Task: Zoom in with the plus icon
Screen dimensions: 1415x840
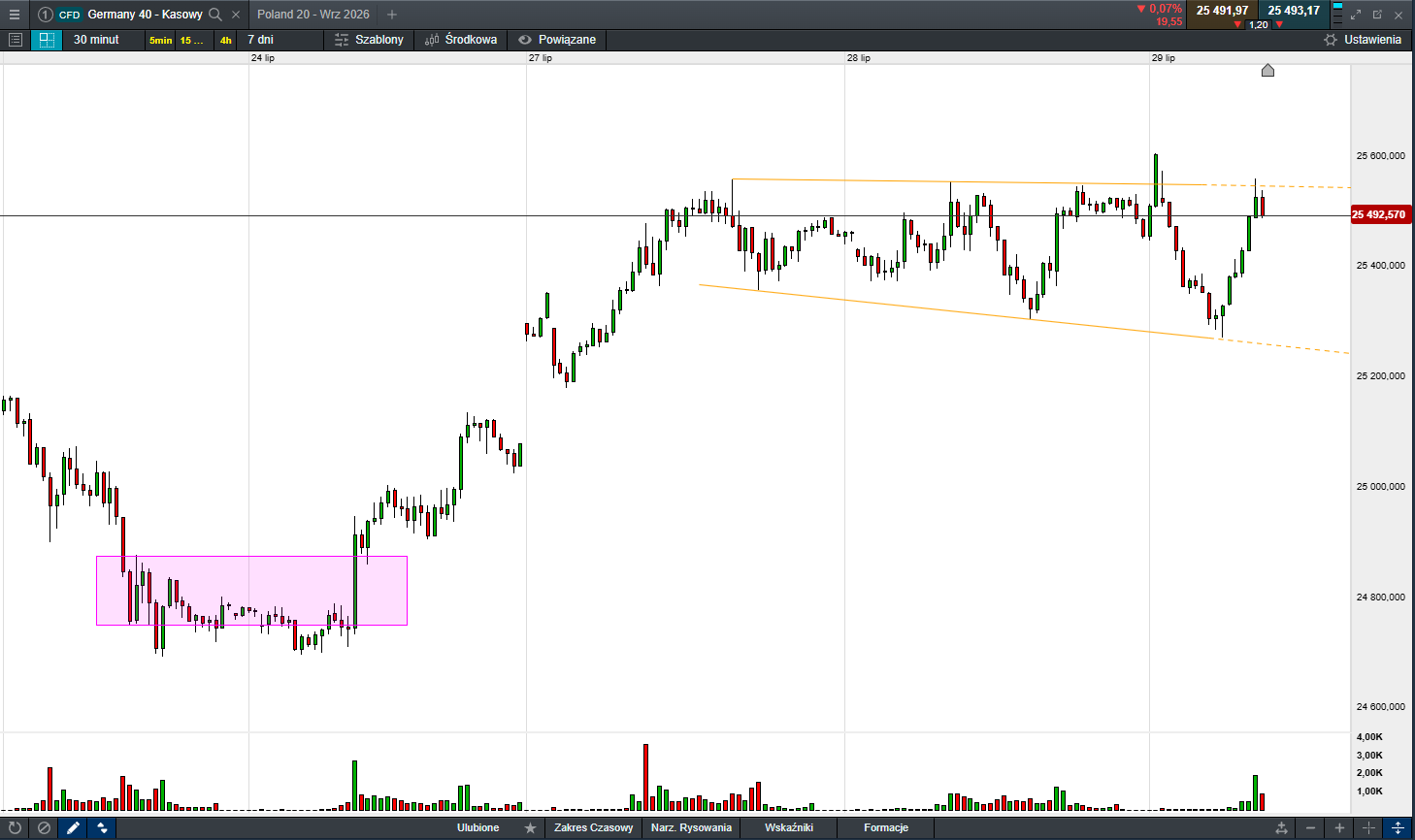Action: click(x=1339, y=827)
